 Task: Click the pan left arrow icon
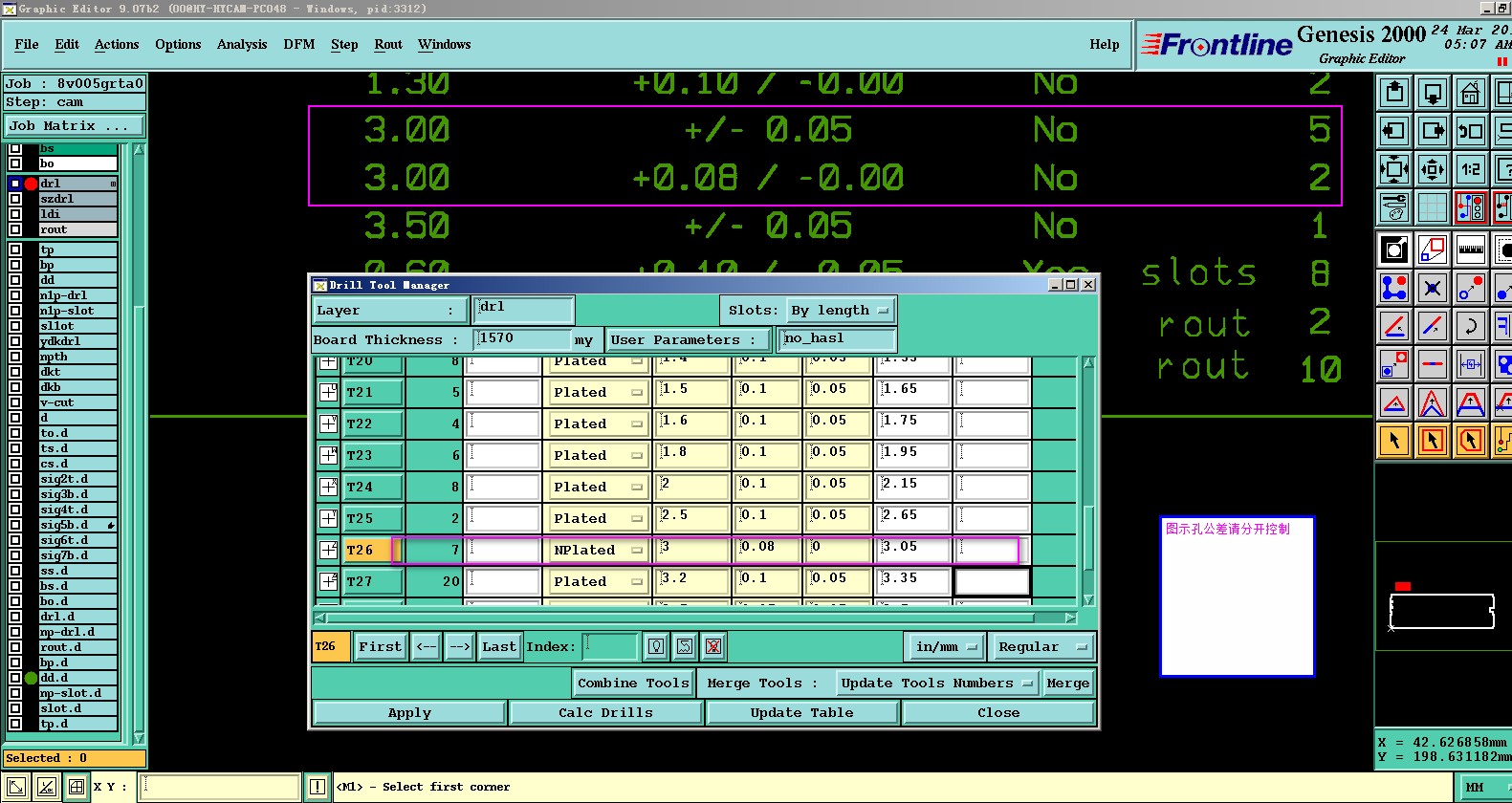[1394, 131]
